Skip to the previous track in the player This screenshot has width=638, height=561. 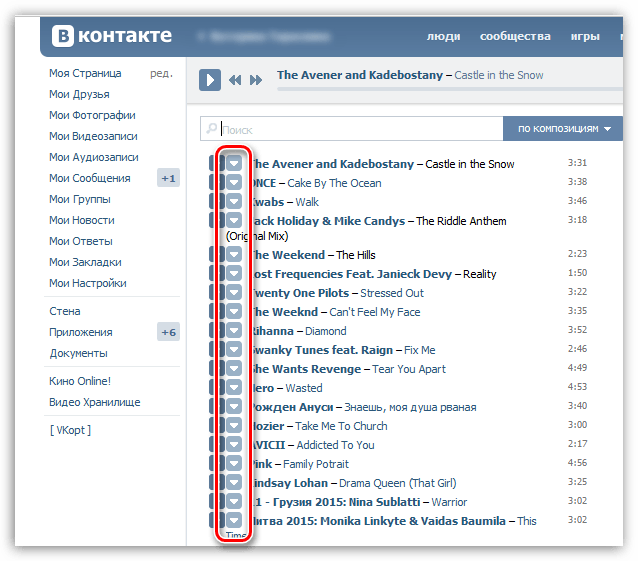coord(235,80)
